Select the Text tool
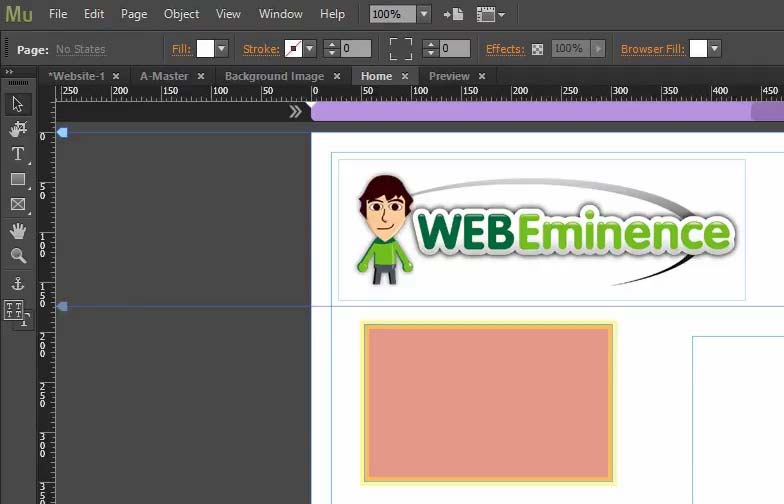The image size is (784, 504). coord(18,154)
